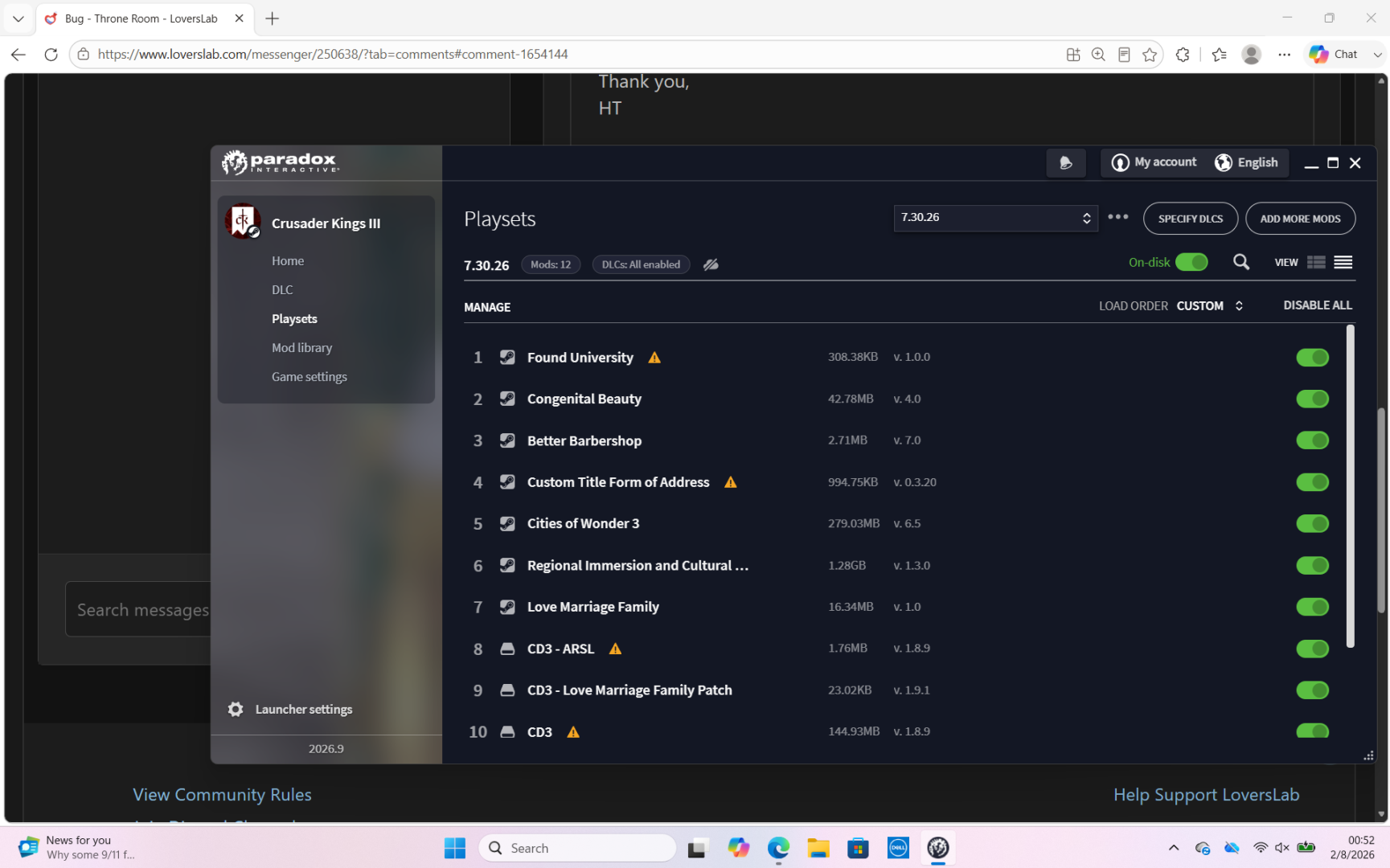
Task: Expand the Copilot Chat dropdown arrow
Action: pyautogui.click(x=1377, y=55)
